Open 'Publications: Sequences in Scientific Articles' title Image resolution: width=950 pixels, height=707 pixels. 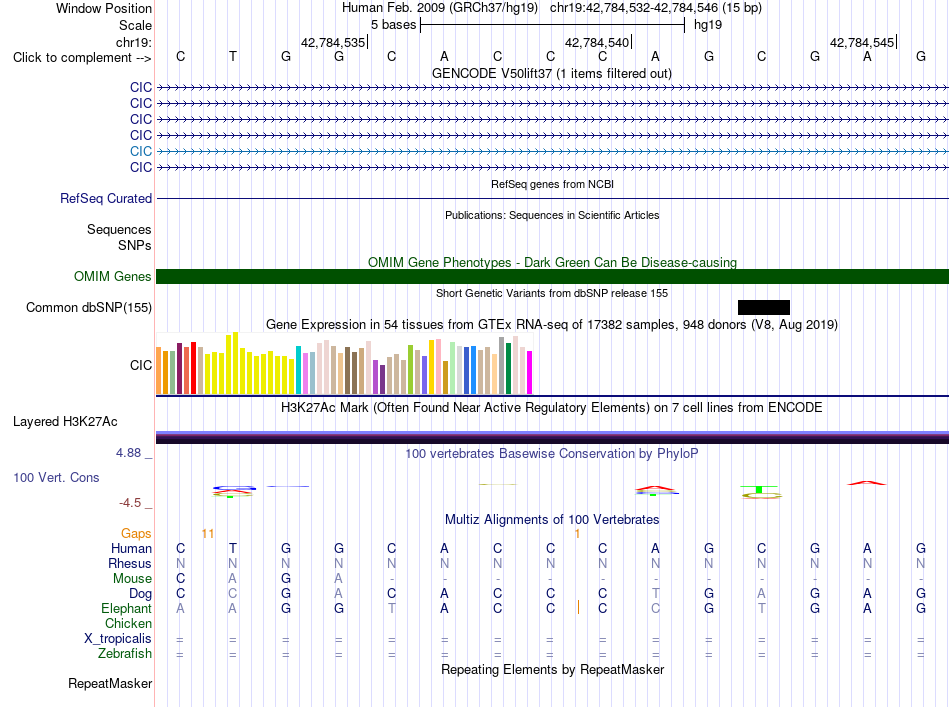552,215
